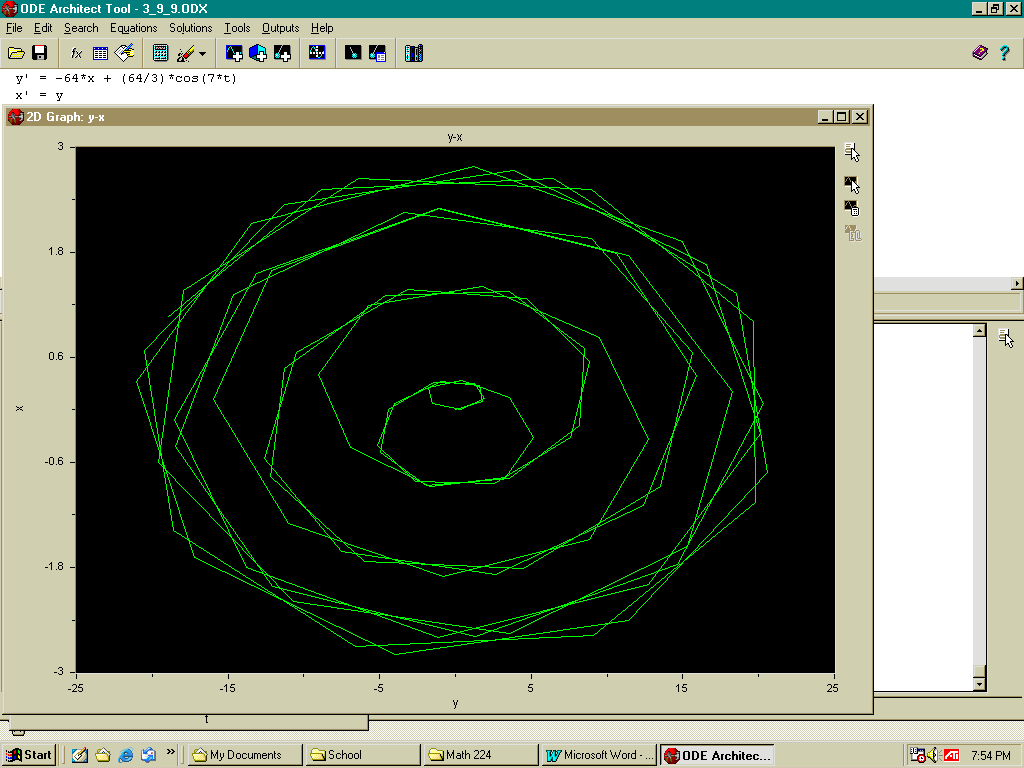This screenshot has width=1024, height=768.
Task: Click the Windows Start button
Action: point(29,755)
